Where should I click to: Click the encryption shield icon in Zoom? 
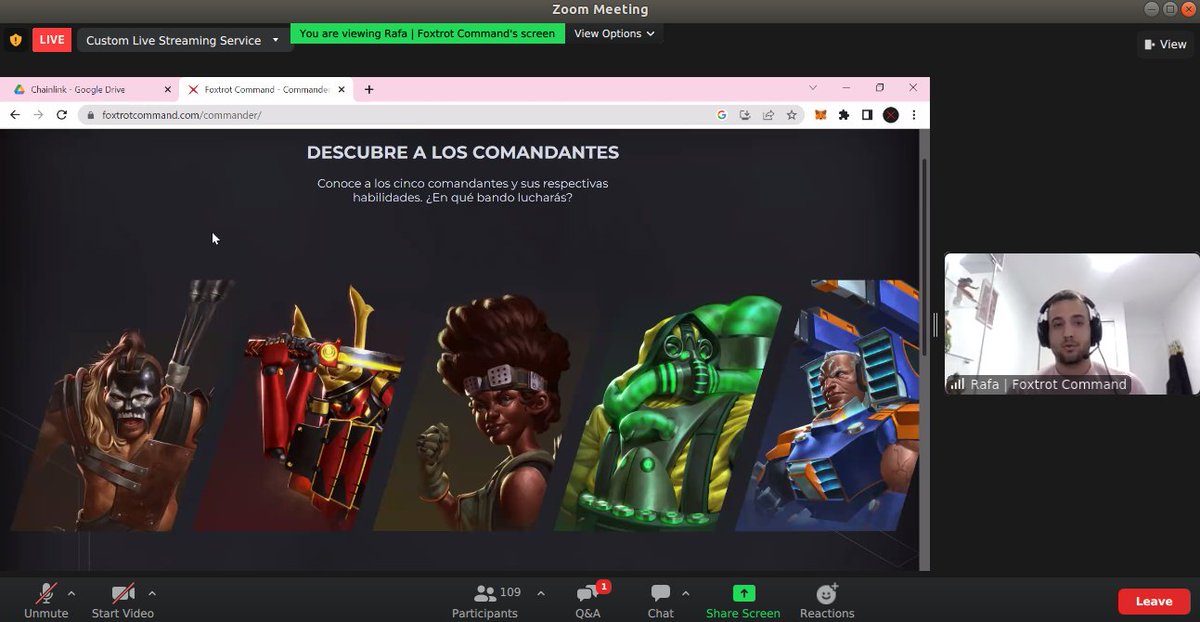[x=15, y=40]
